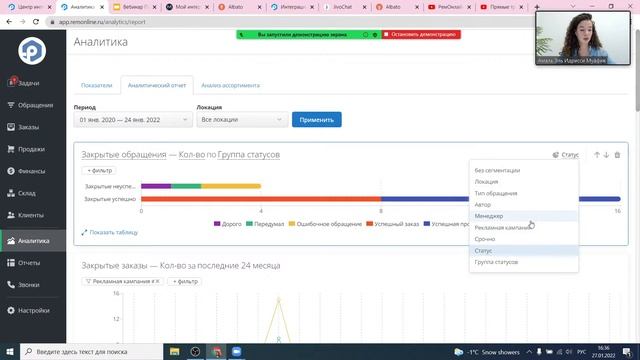Move the report widget up
This screenshot has width=640, height=360.
pos(597,155)
